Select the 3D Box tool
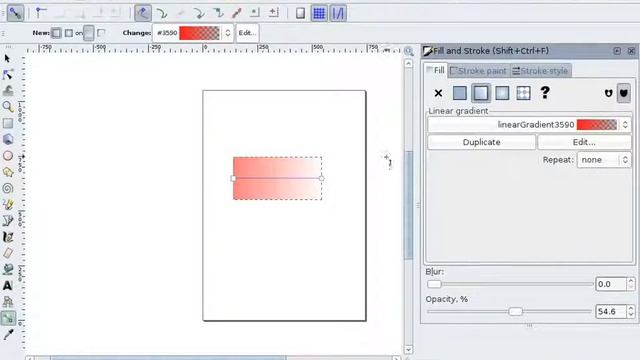This screenshot has width=640, height=360. (x=8, y=139)
